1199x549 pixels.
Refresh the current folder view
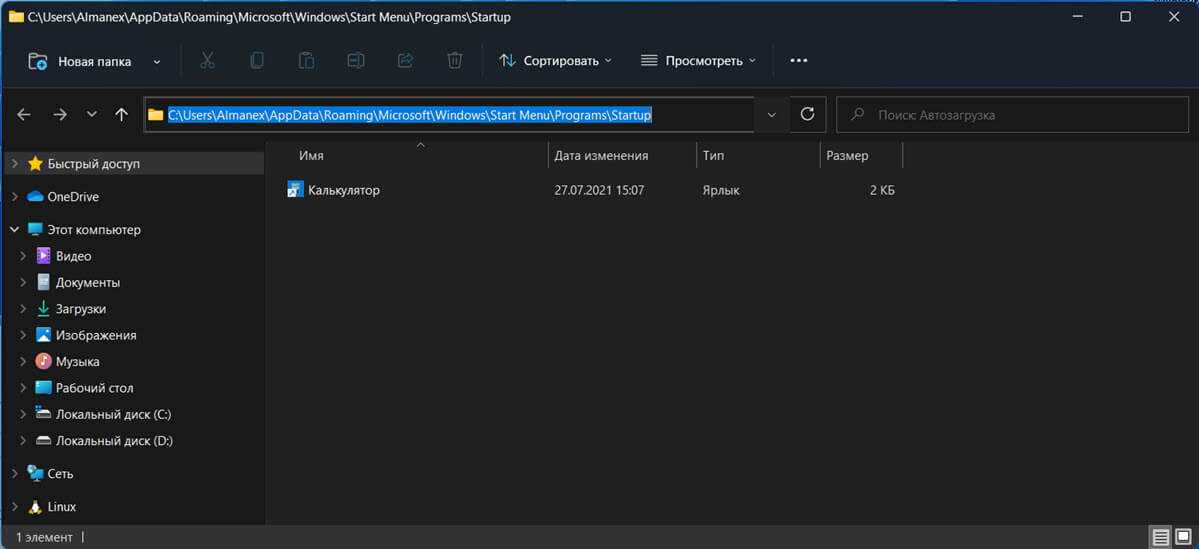[808, 115]
